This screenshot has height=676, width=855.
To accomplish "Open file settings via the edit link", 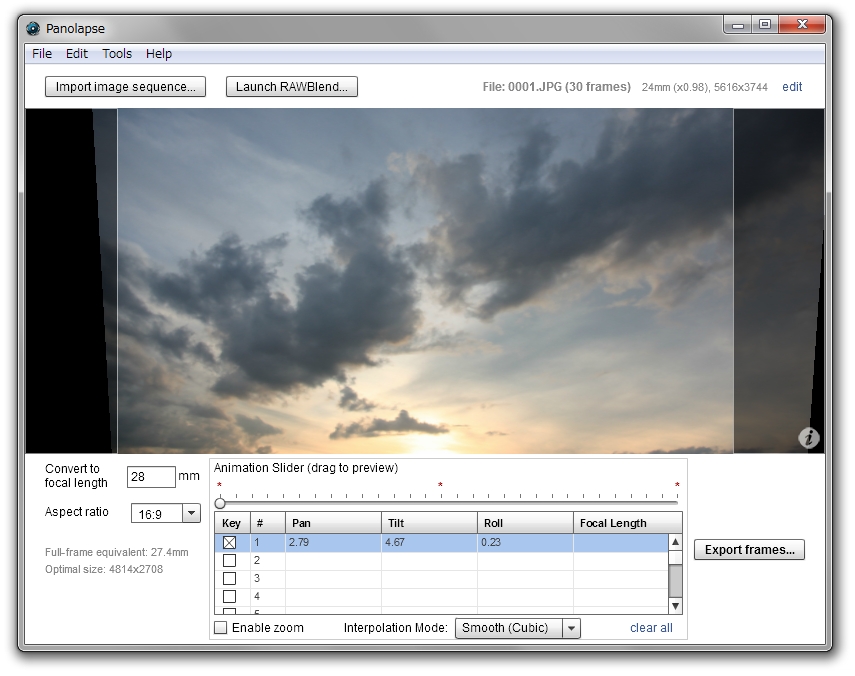I will 791,87.
